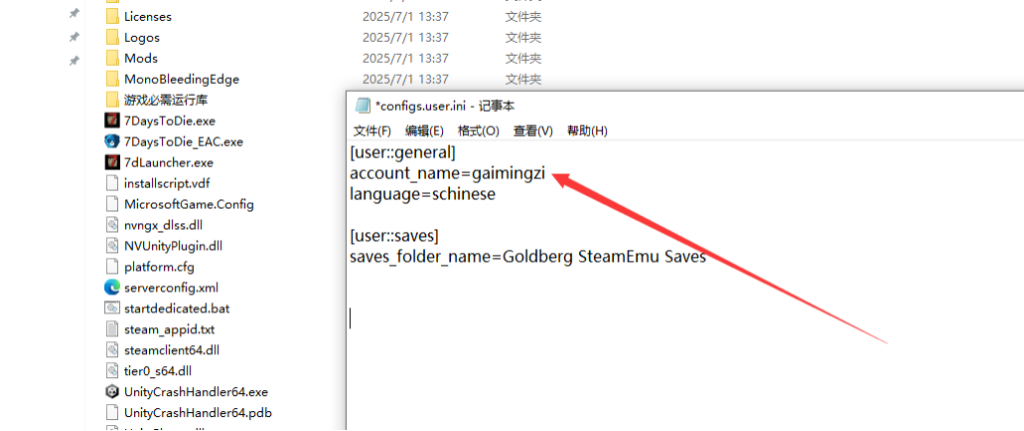Screen dimensions: 1024x431
Task: Select the serverconfig.xml Edge icon
Action: click(112, 287)
